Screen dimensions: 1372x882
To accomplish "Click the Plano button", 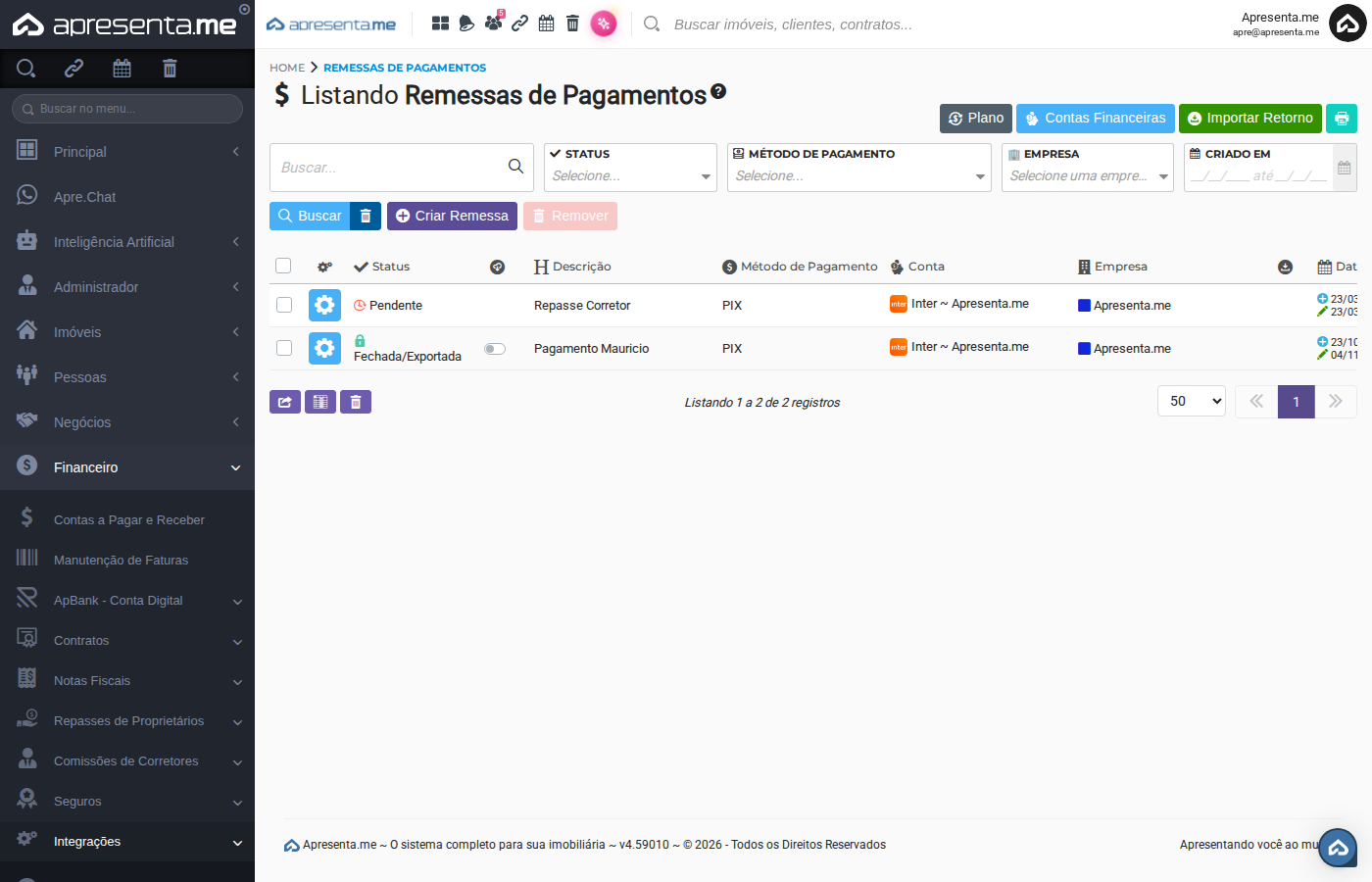I will (x=976, y=118).
